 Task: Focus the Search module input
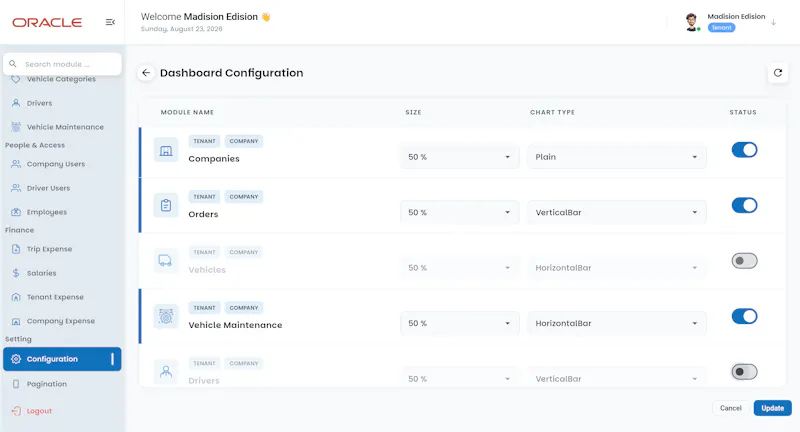tap(62, 64)
